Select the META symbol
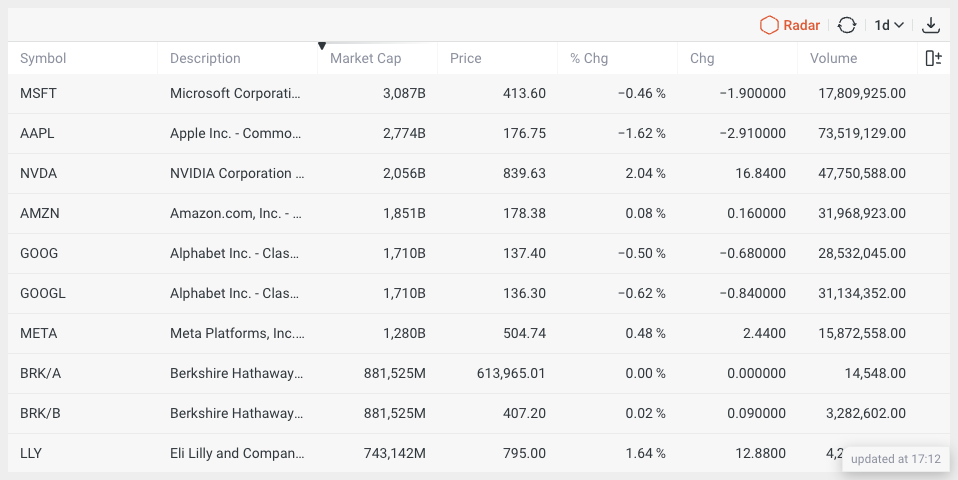This screenshot has height=480, width=958. [38, 333]
